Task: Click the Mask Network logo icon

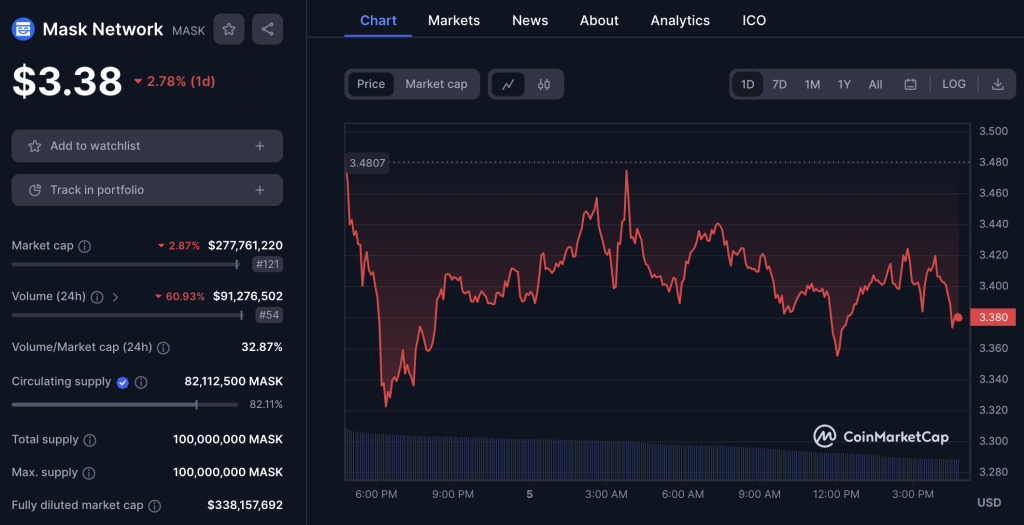Action: point(23,29)
